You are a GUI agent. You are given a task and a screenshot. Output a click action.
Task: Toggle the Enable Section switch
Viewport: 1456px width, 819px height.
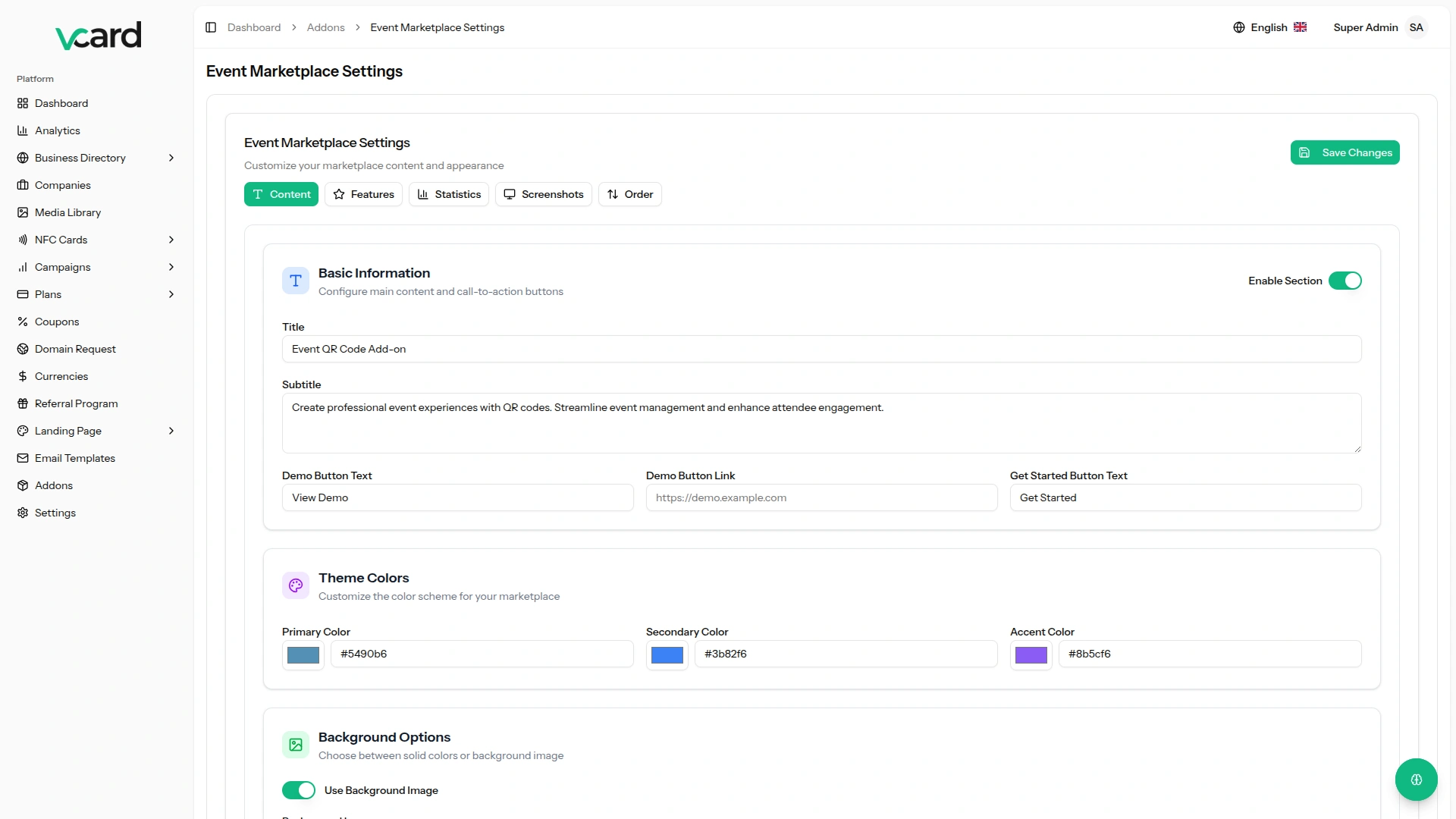(1345, 281)
